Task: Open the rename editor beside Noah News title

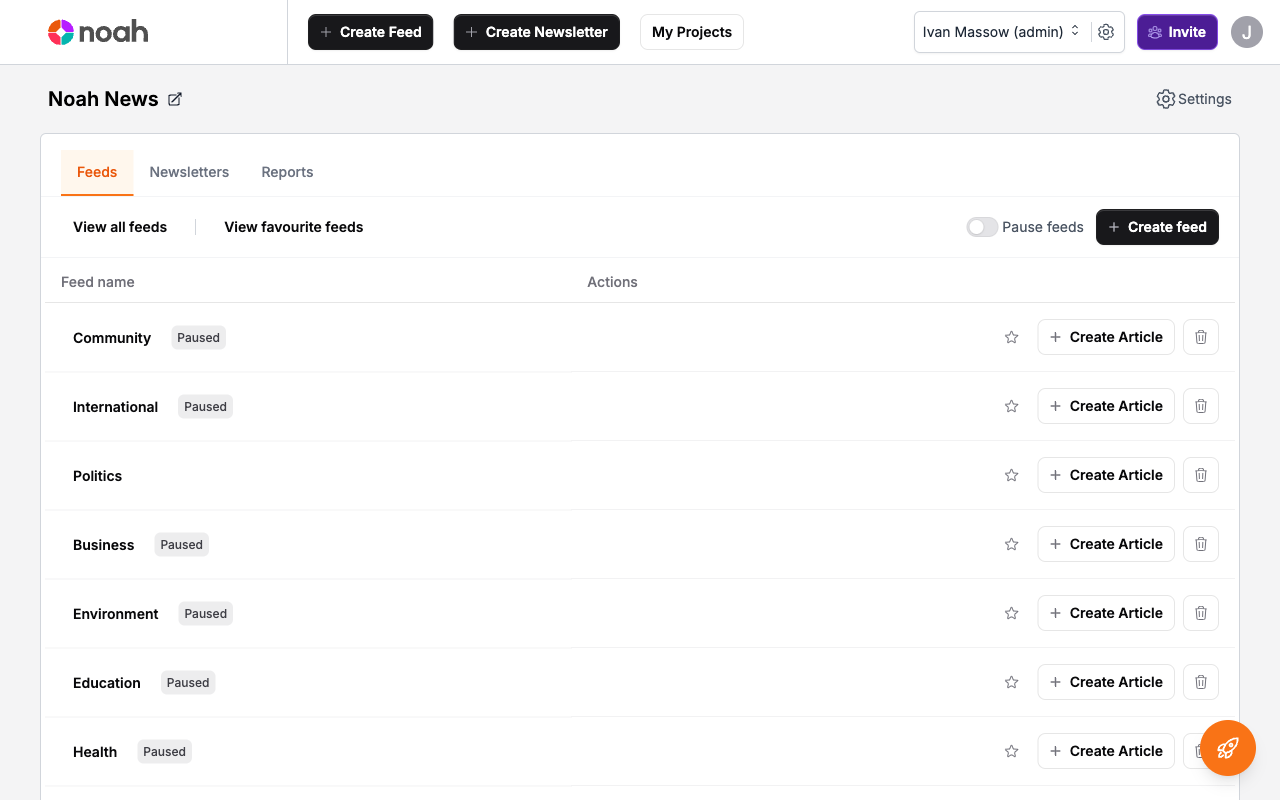Action: [175, 99]
